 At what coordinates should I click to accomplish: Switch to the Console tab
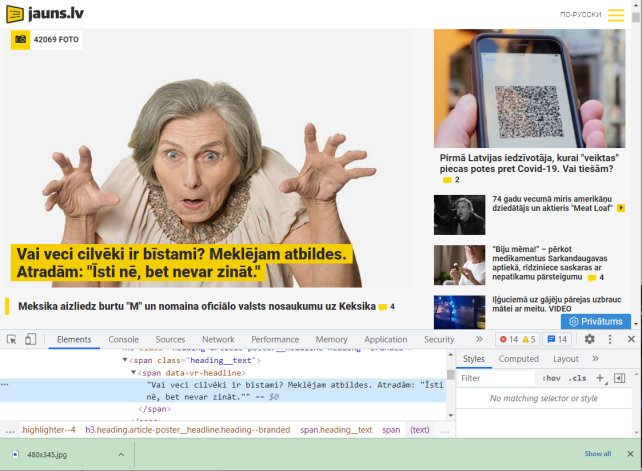click(x=123, y=339)
